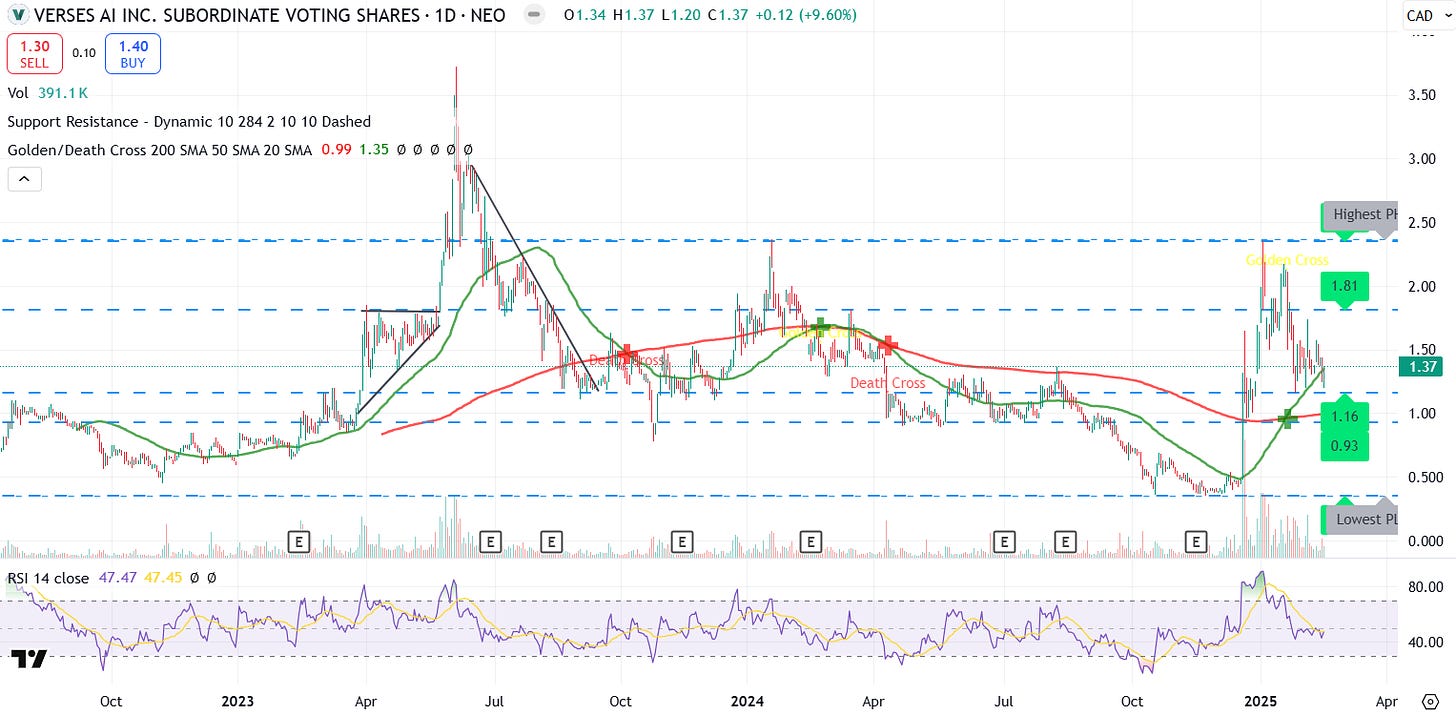The height and width of the screenshot is (712, 1456).
Task: Open the earnings E marker above Jul 2023
Action: tap(490, 541)
